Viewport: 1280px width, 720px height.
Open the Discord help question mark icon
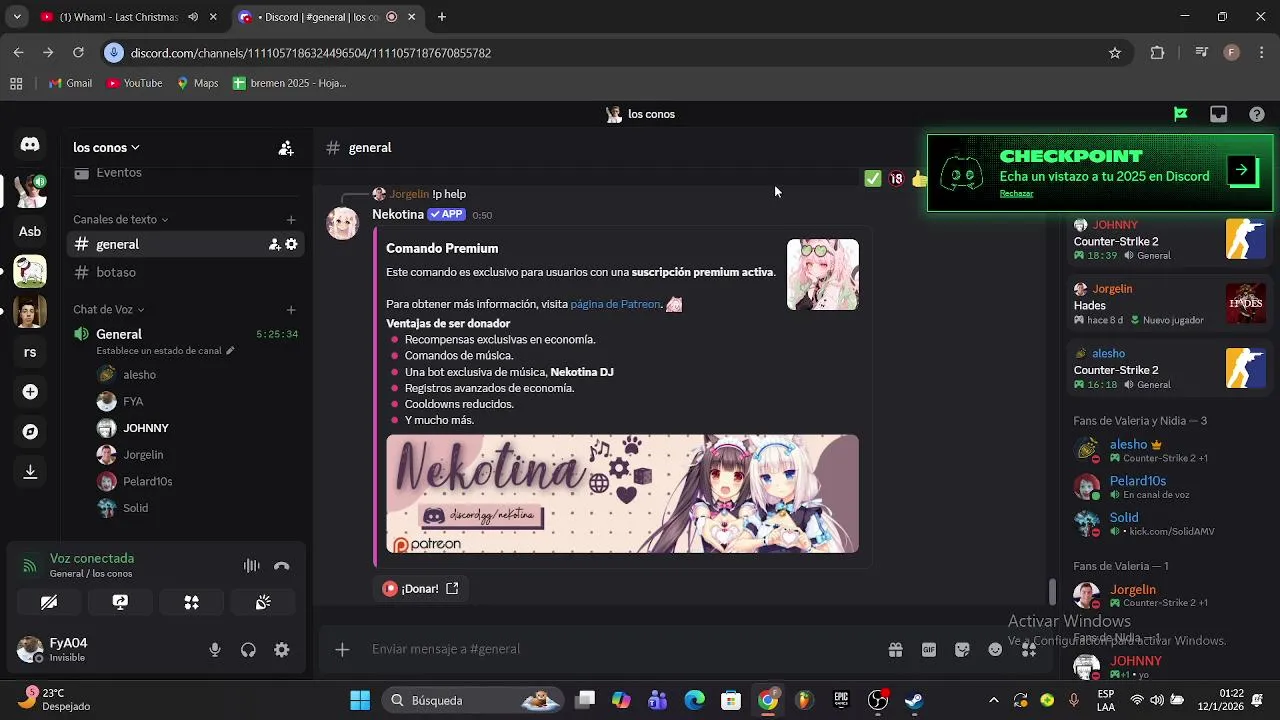(x=1257, y=114)
